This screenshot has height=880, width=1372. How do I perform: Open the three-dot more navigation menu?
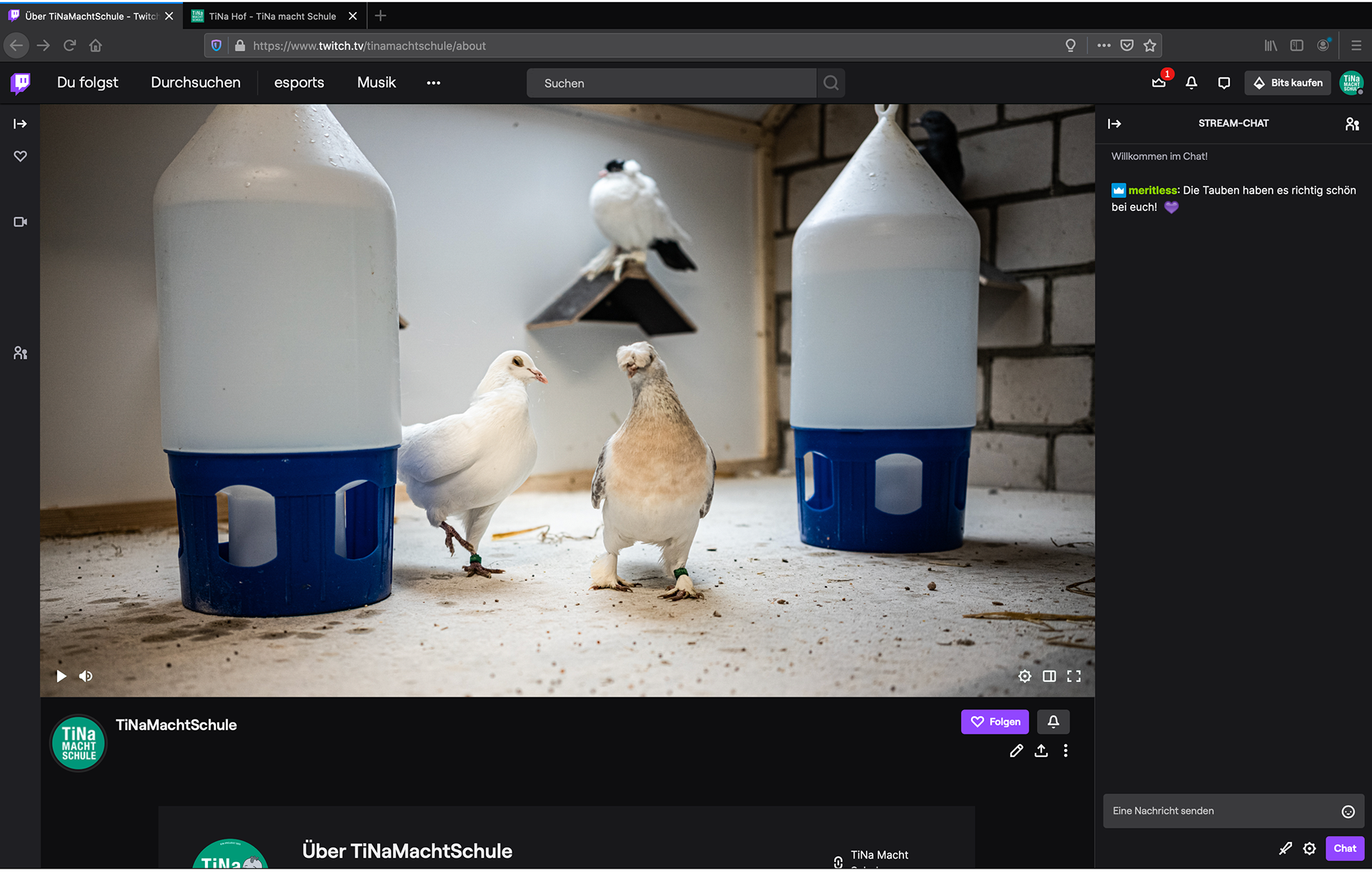coord(433,83)
